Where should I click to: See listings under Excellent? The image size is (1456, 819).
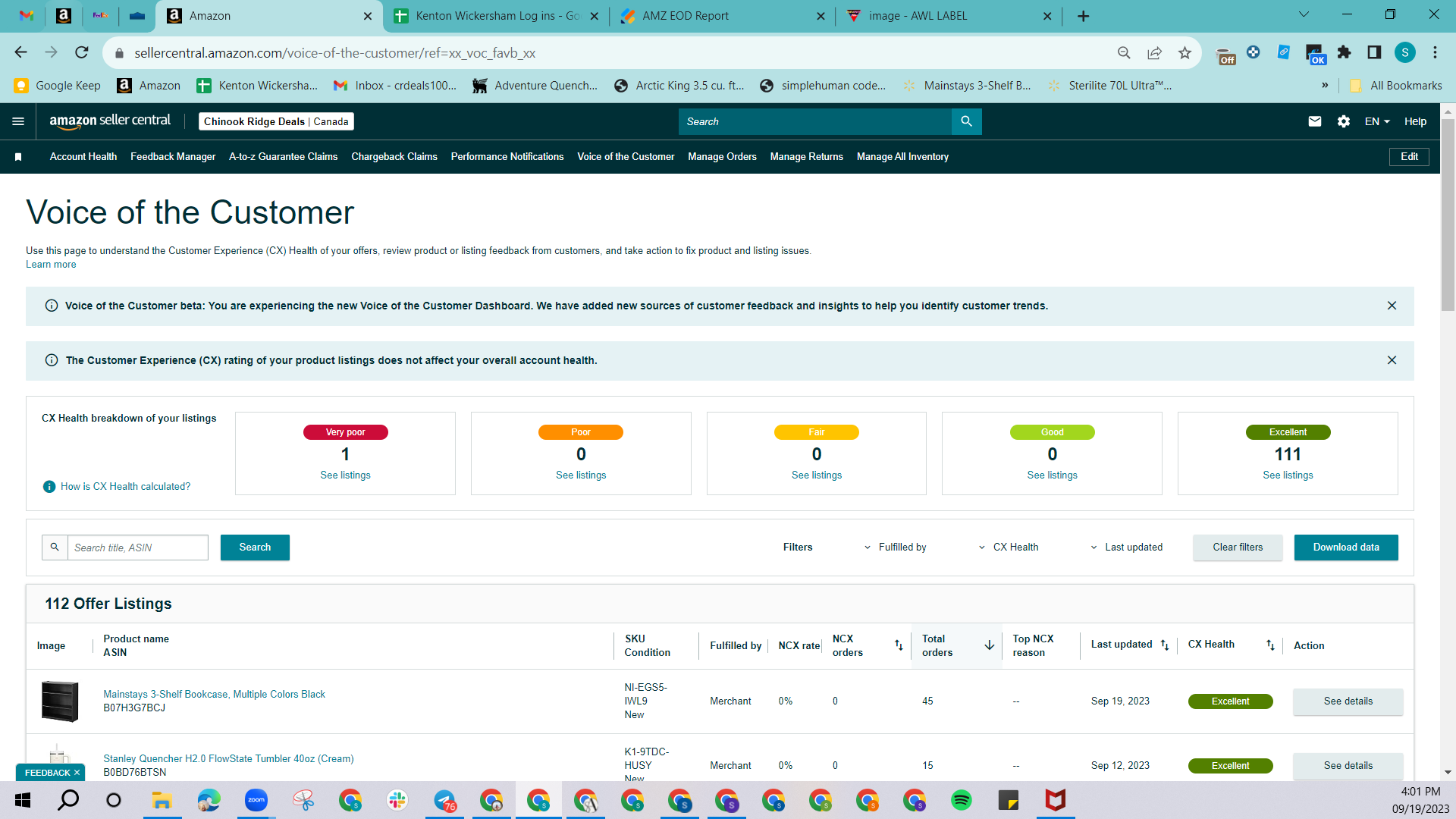1288,475
